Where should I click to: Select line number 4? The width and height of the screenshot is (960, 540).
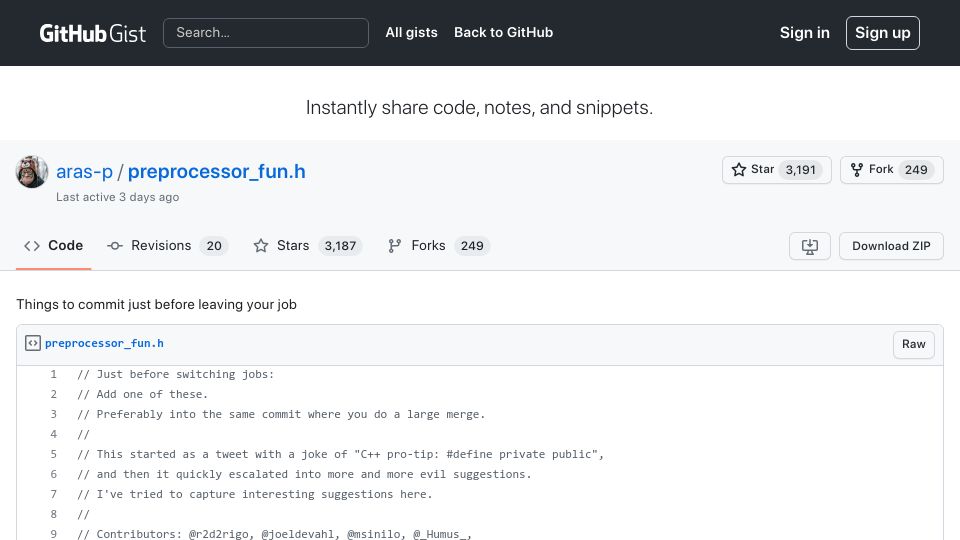[x=53, y=434]
